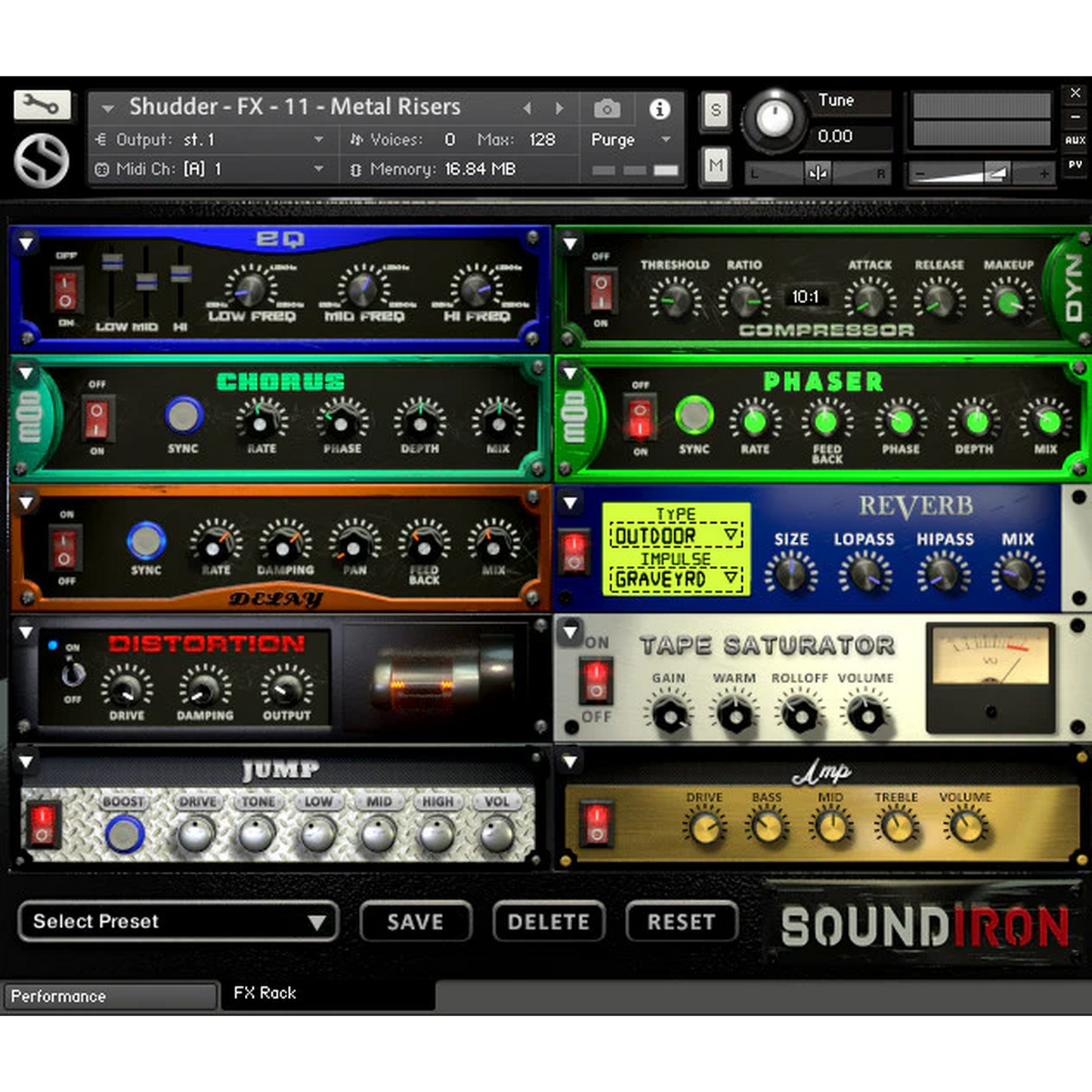Toggle the Tape Saturator power switch
The image size is (1092, 1092).
596,679
